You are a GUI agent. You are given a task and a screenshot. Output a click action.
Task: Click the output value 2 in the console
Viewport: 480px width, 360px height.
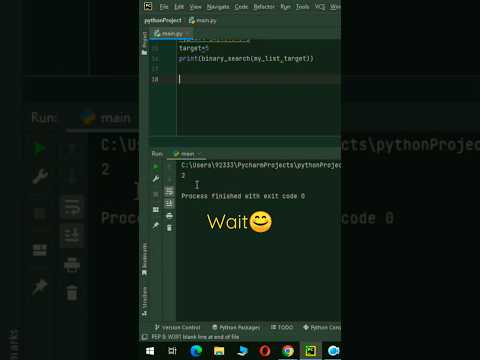tap(183, 175)
